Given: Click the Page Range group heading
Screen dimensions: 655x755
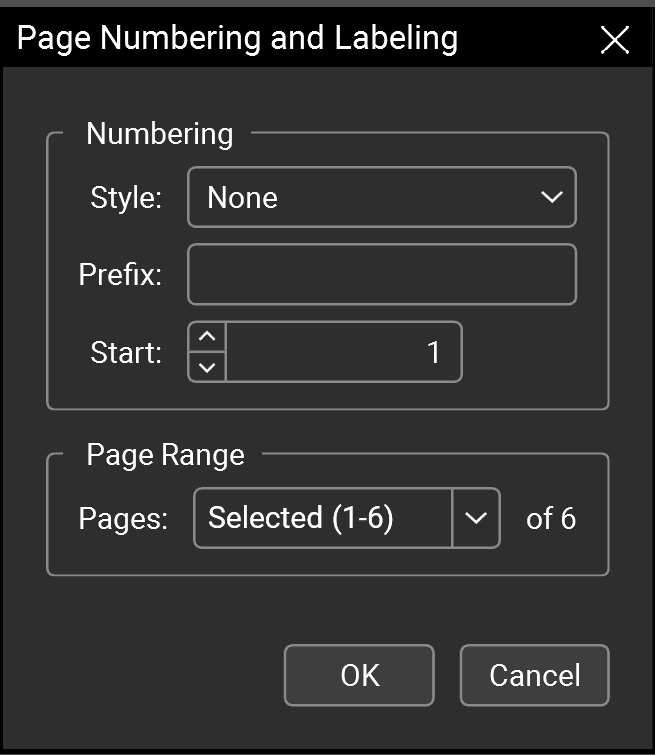Looking at the screenshot, I should (166, 455).
